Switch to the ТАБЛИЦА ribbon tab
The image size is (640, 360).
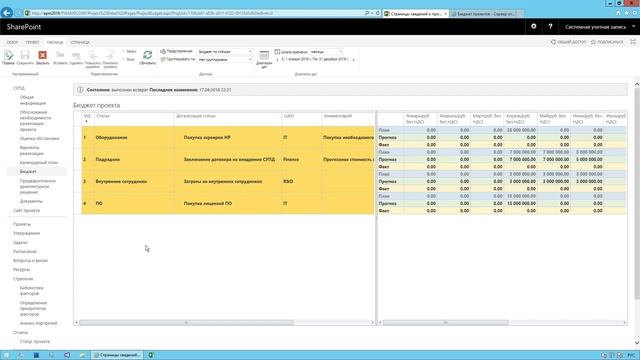pos(54,42)
